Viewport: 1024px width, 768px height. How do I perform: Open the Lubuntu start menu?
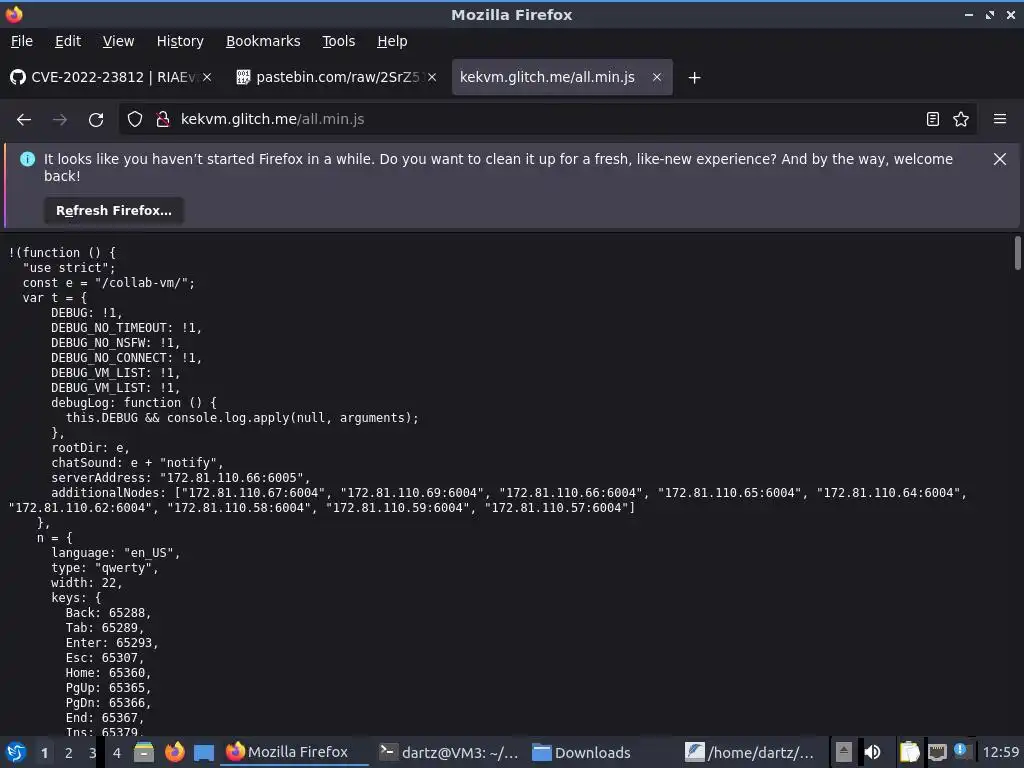tap(16, 752)
